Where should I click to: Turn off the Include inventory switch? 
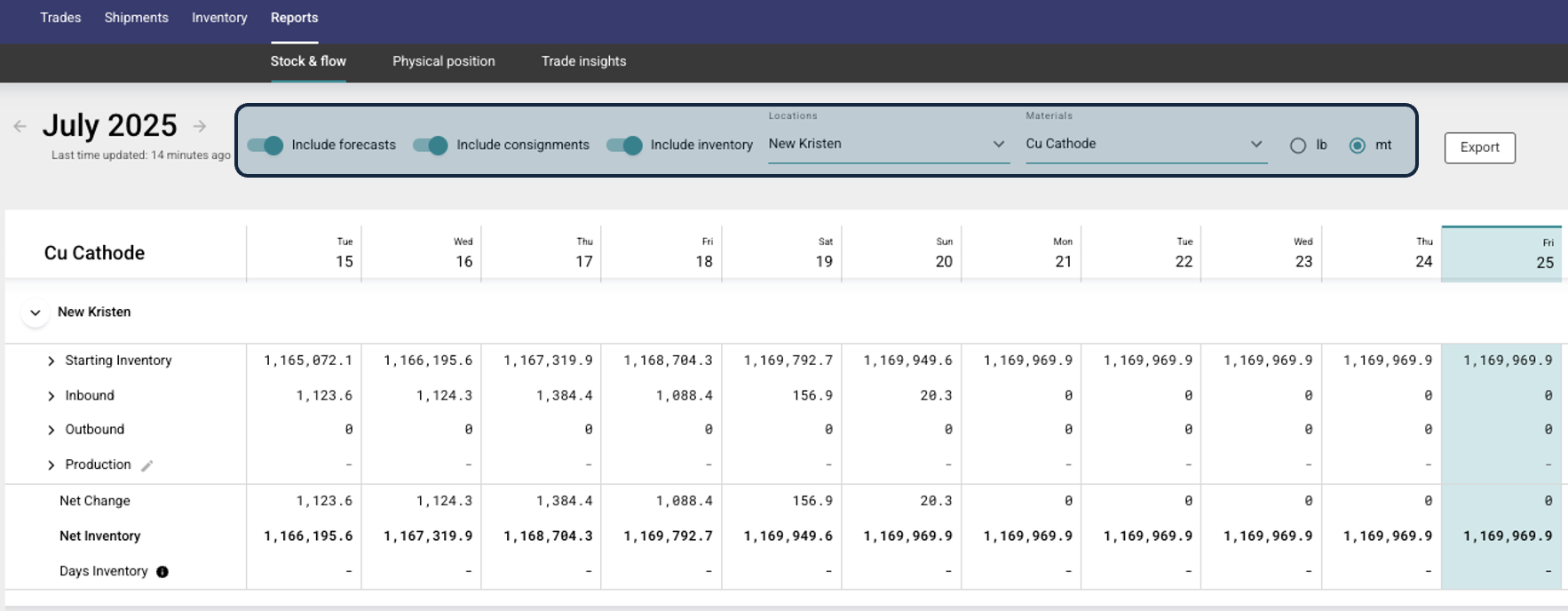click(624, 146)
